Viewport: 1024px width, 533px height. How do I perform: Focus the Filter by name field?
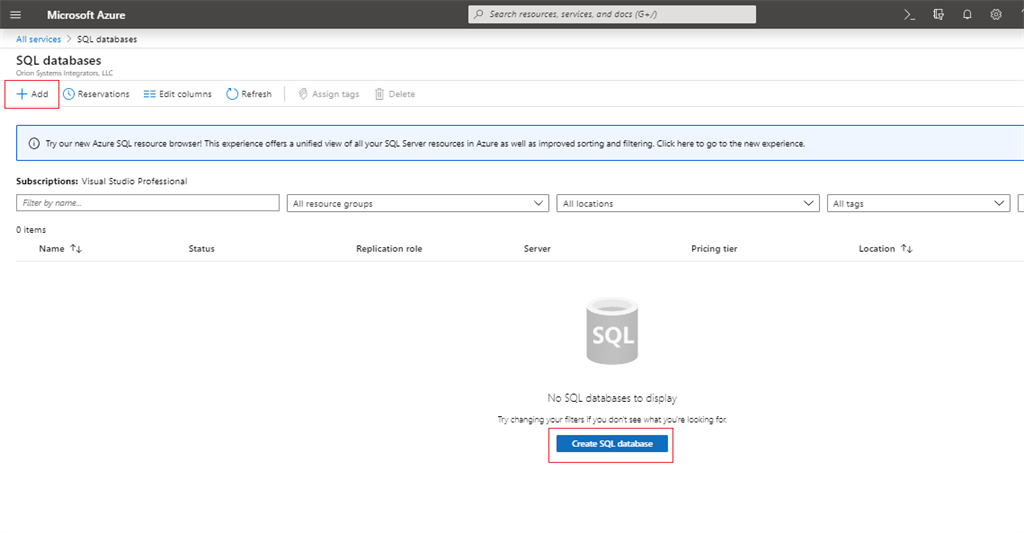pos(147,203)
